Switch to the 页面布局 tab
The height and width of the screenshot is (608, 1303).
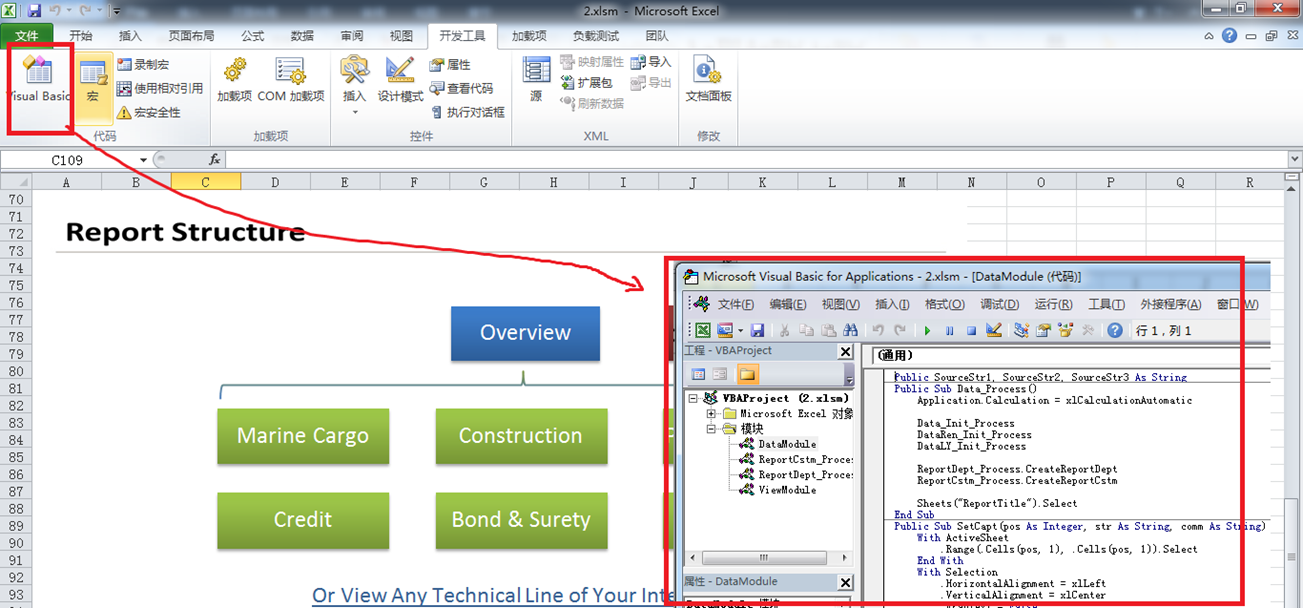(191, 36)
